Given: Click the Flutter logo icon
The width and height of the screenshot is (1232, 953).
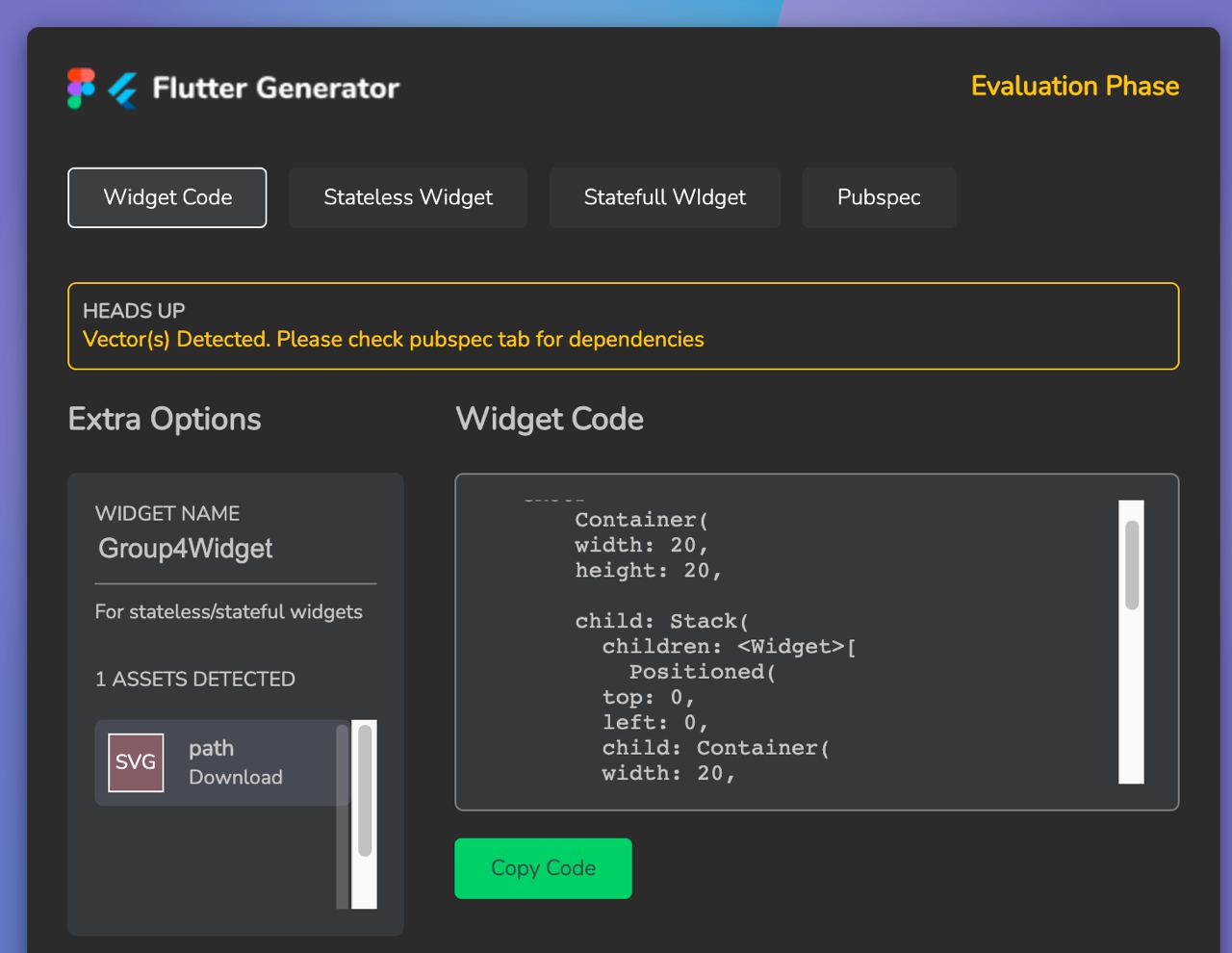Looking at the screenshot, I should pos(122,90).
